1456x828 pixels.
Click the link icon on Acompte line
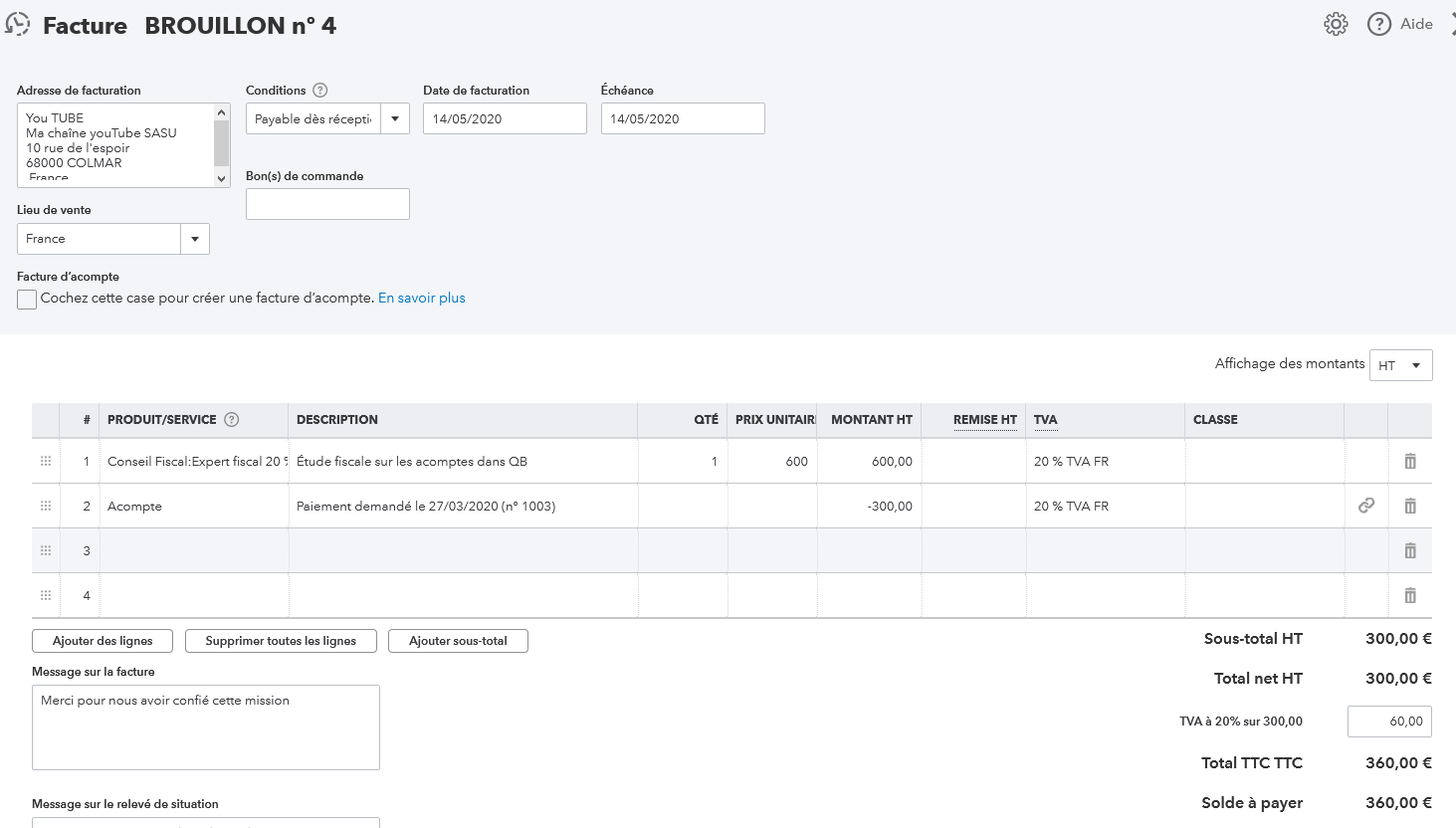(1366, 506)
